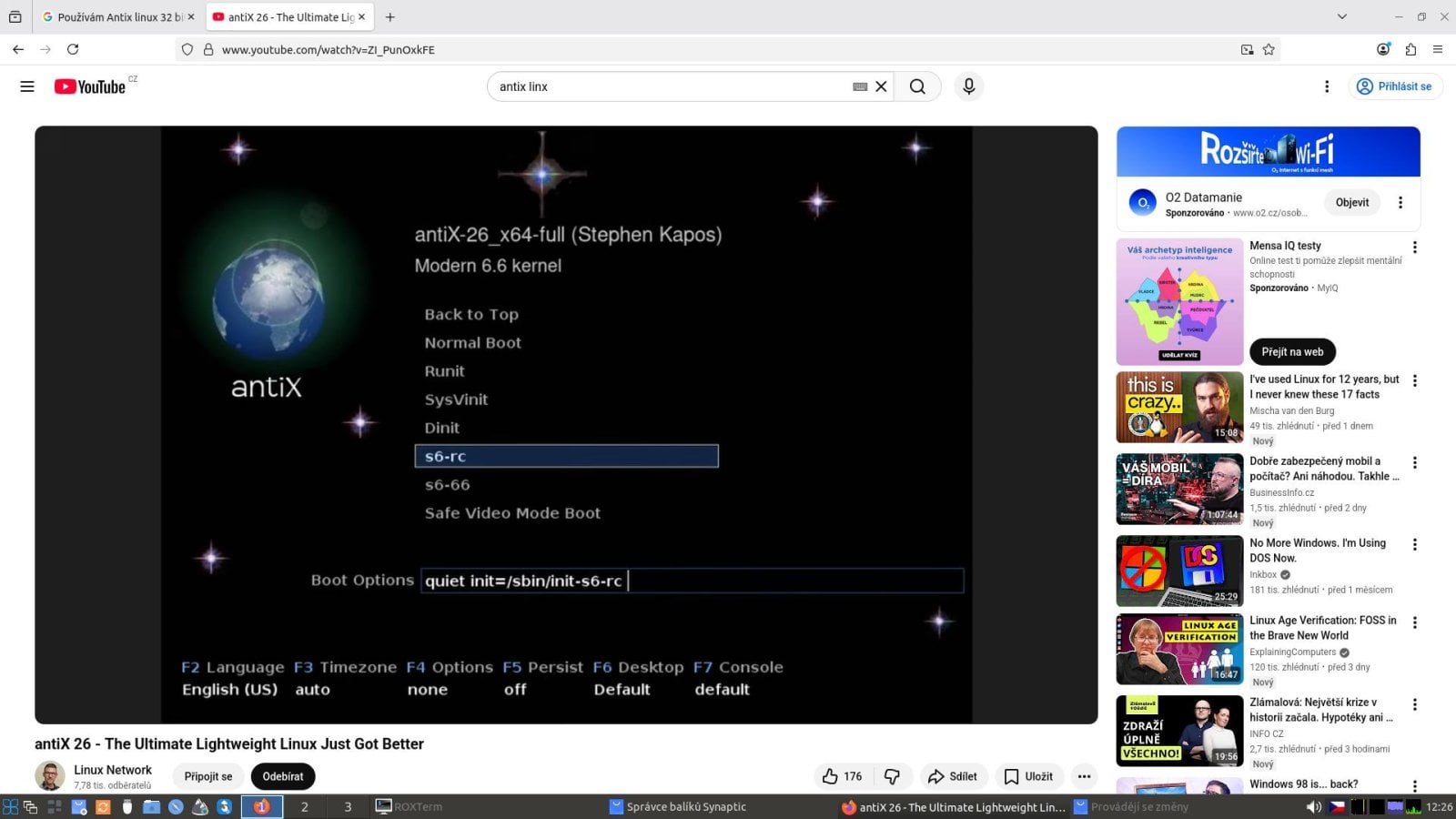Image resolution: width=1456 pixels, height=819 pixels.
Task: Dislike the video with thumbs down
Action: (892, 776)
